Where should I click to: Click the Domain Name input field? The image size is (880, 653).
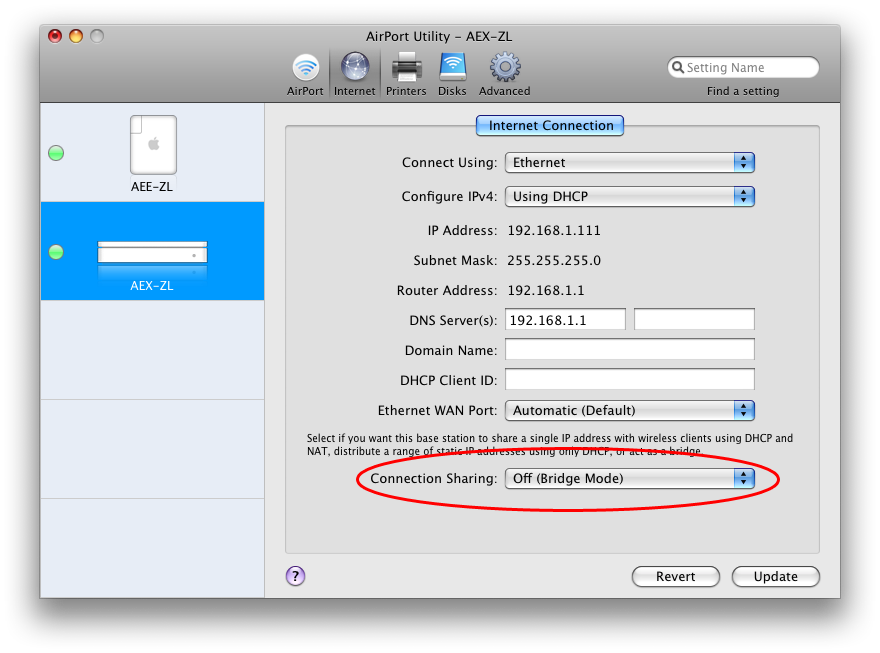[x=630, y=350]
